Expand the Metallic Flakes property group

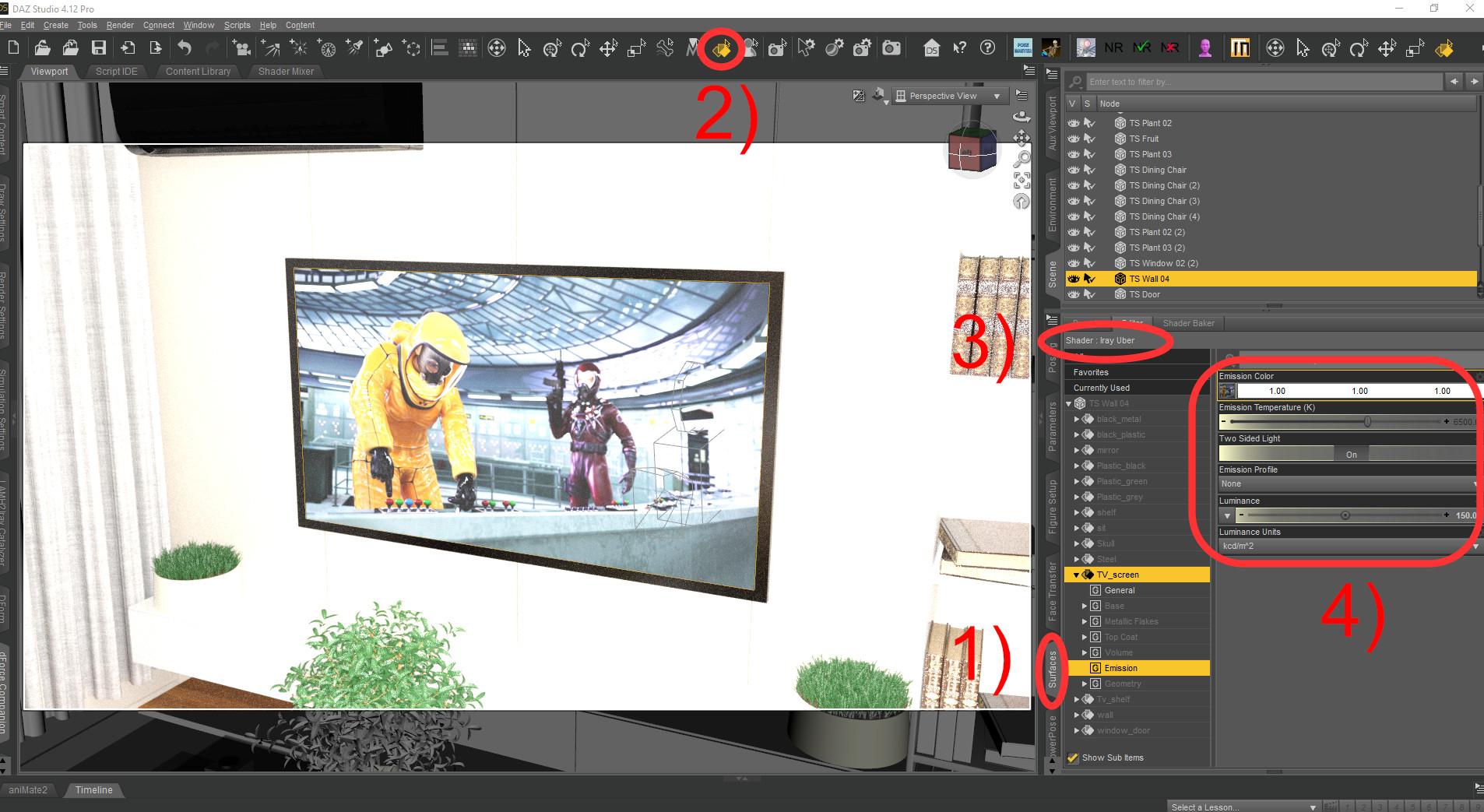(1085, 621)
